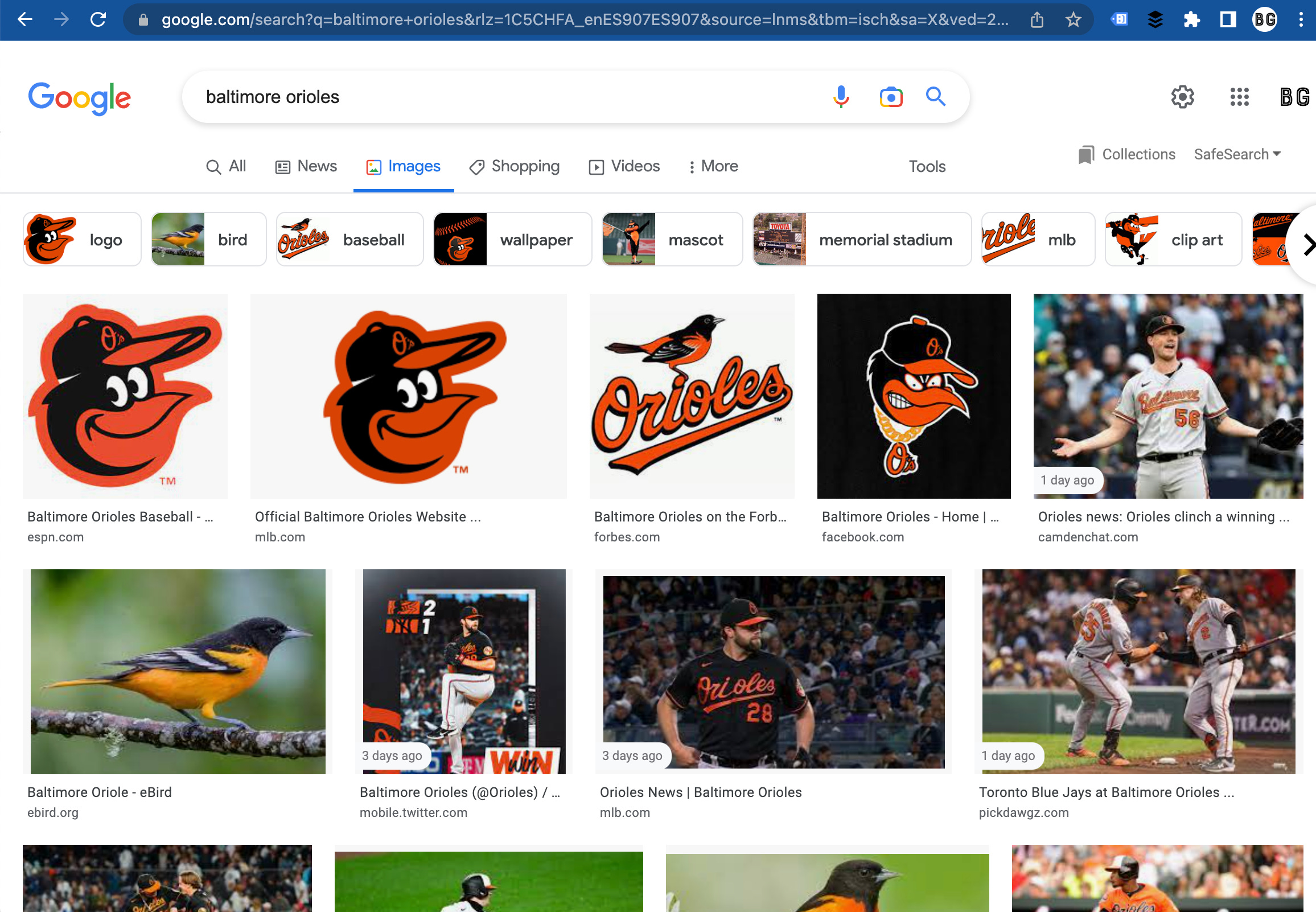Viewport: 1316px width, 912px height.
Task: Open the pickdawgz.com Blue Jays game photo
Action: (x=1138, y=671)
